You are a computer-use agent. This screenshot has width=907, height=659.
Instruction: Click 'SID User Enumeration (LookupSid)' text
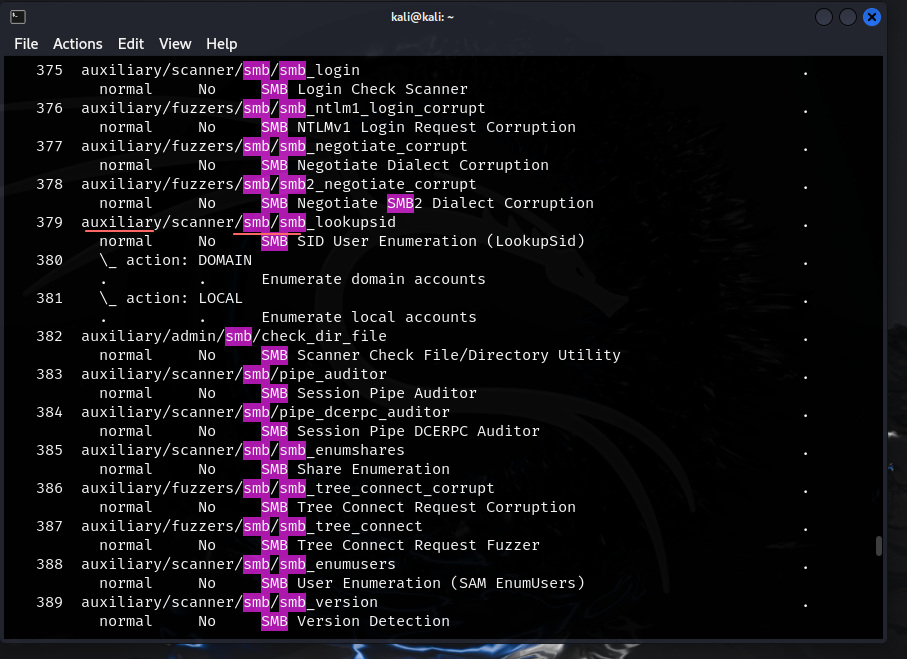(441, 242)
